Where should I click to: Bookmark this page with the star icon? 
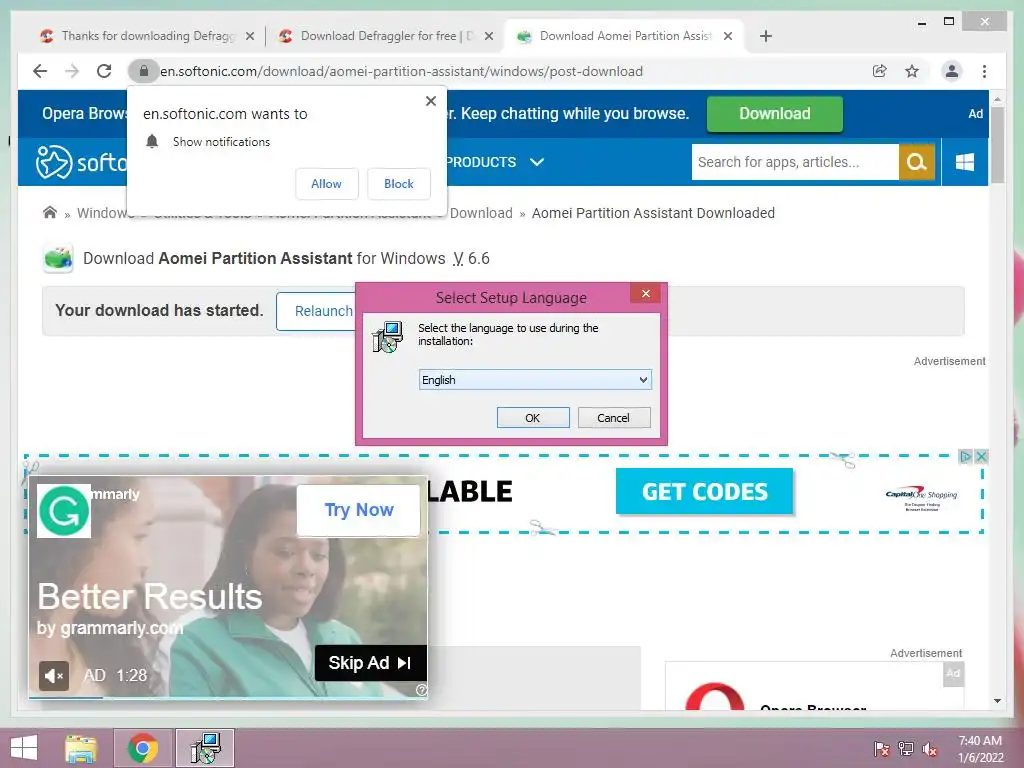coord(912,71)
